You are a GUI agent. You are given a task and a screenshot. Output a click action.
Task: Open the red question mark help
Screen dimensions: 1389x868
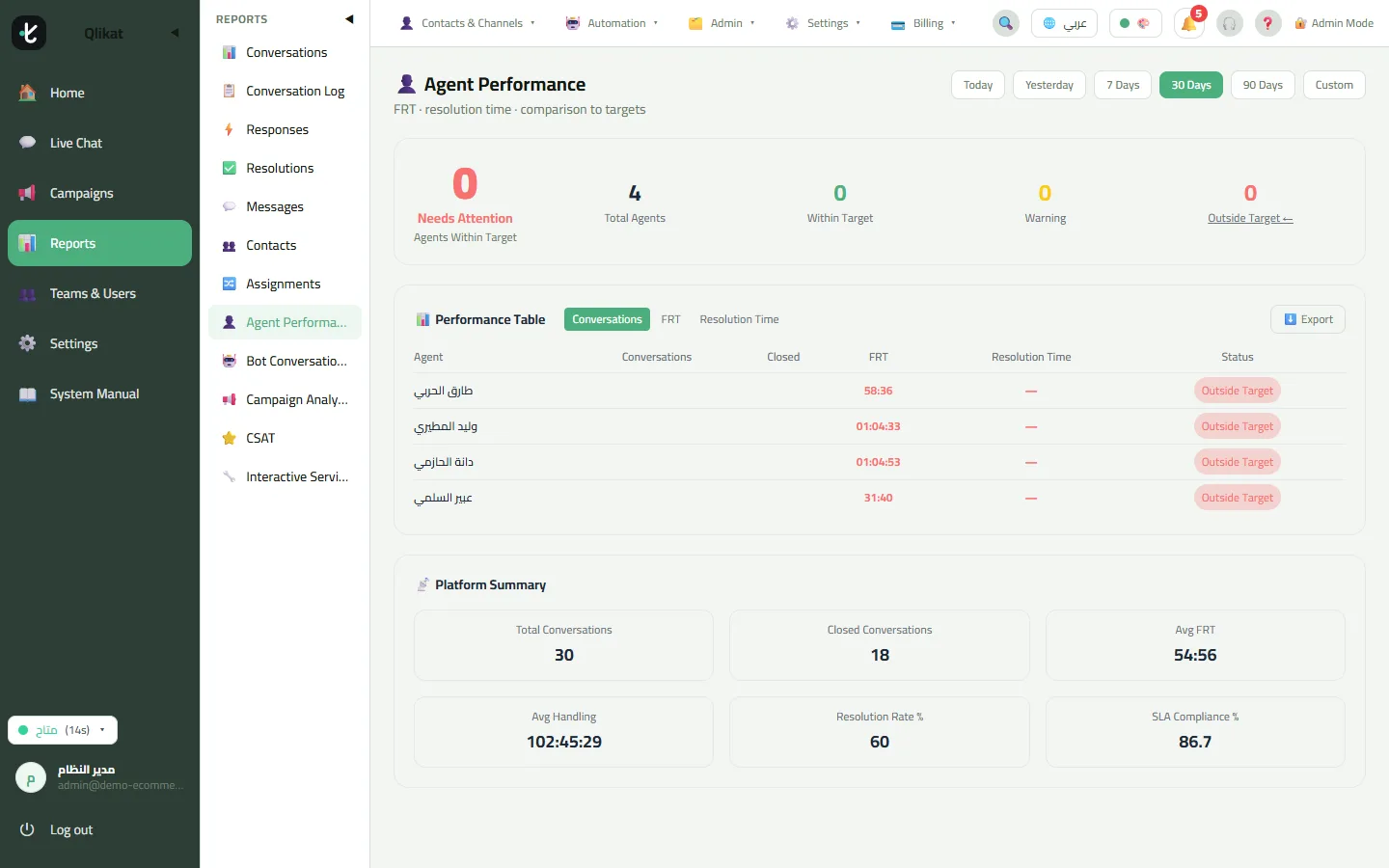click(1268, 23)
